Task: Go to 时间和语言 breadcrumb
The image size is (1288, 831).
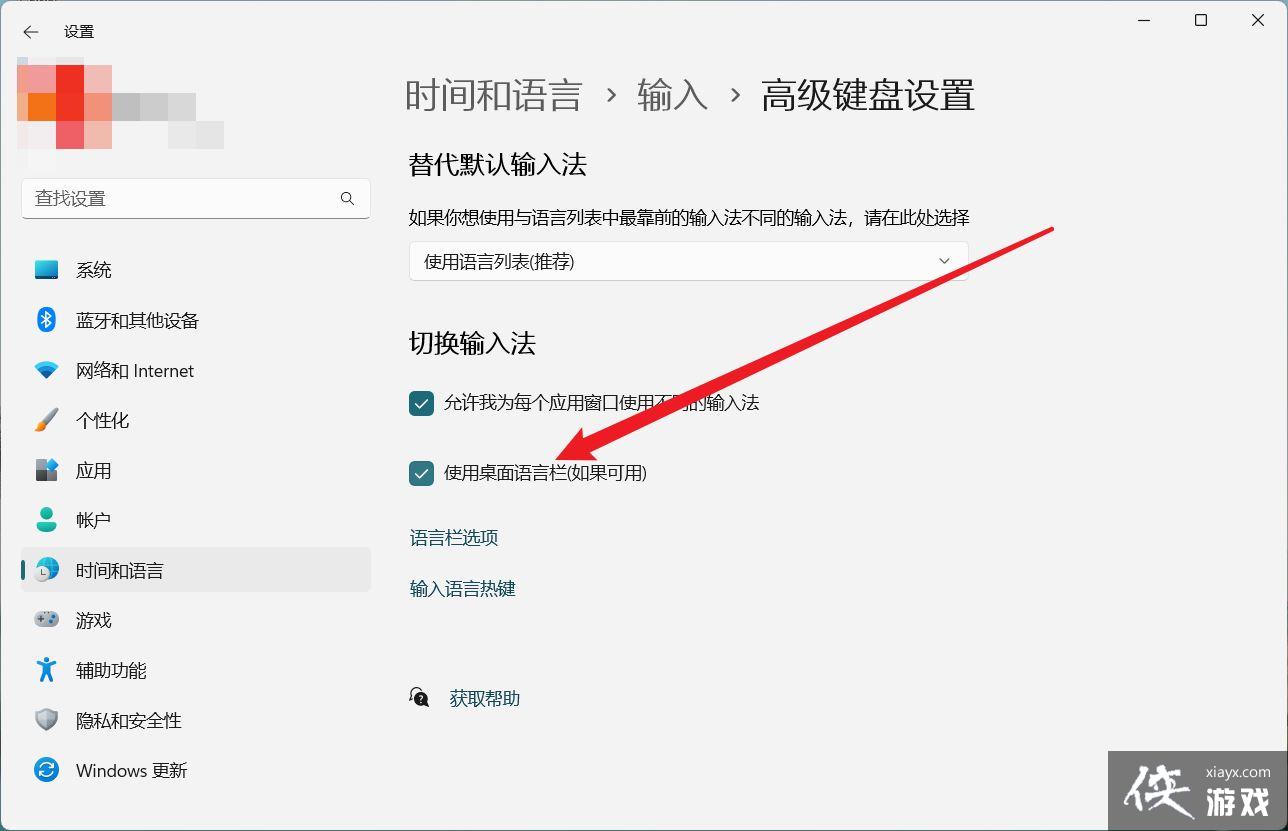Action: click(493, 96)
